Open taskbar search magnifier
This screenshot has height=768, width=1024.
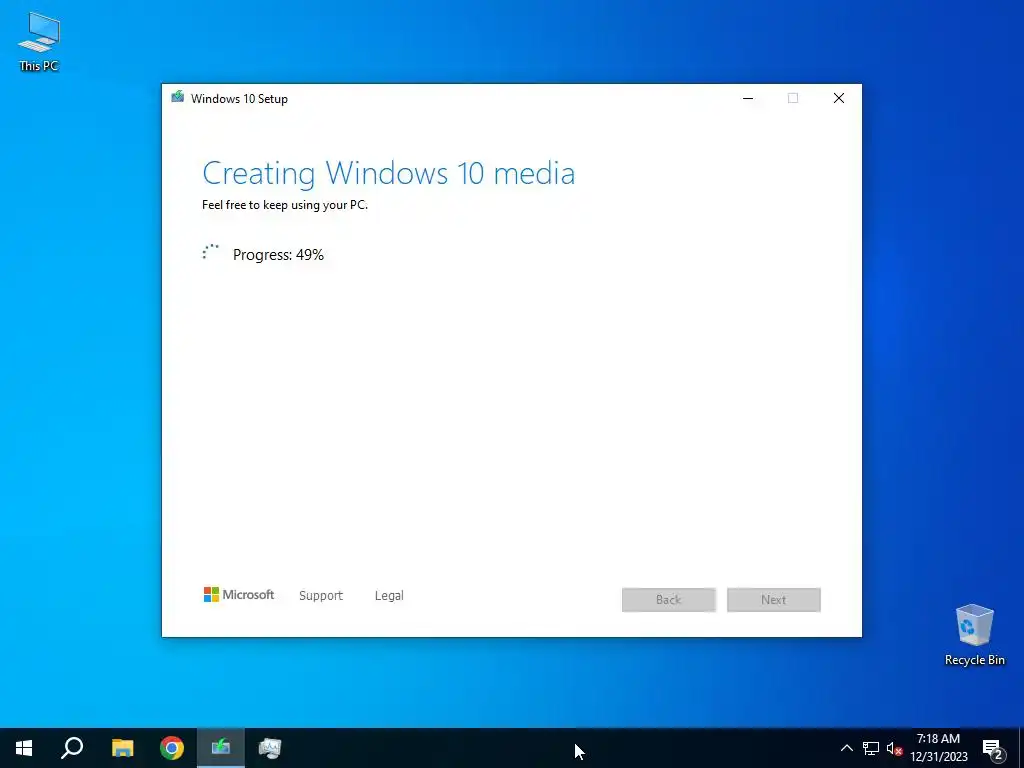click(x=72, y=748)
